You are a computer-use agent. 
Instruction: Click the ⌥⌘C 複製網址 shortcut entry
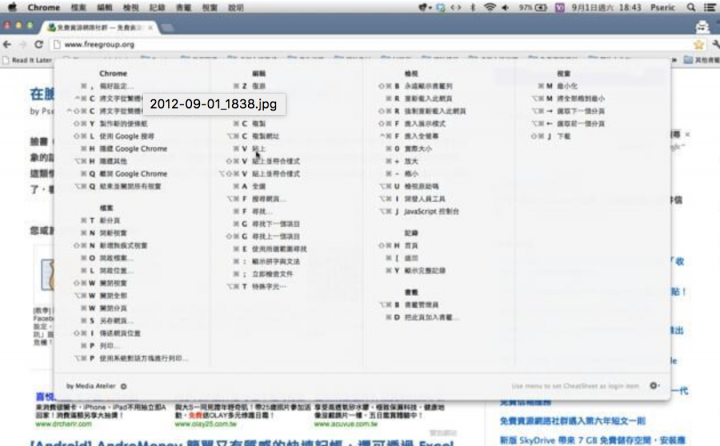[x=253, y=136]
